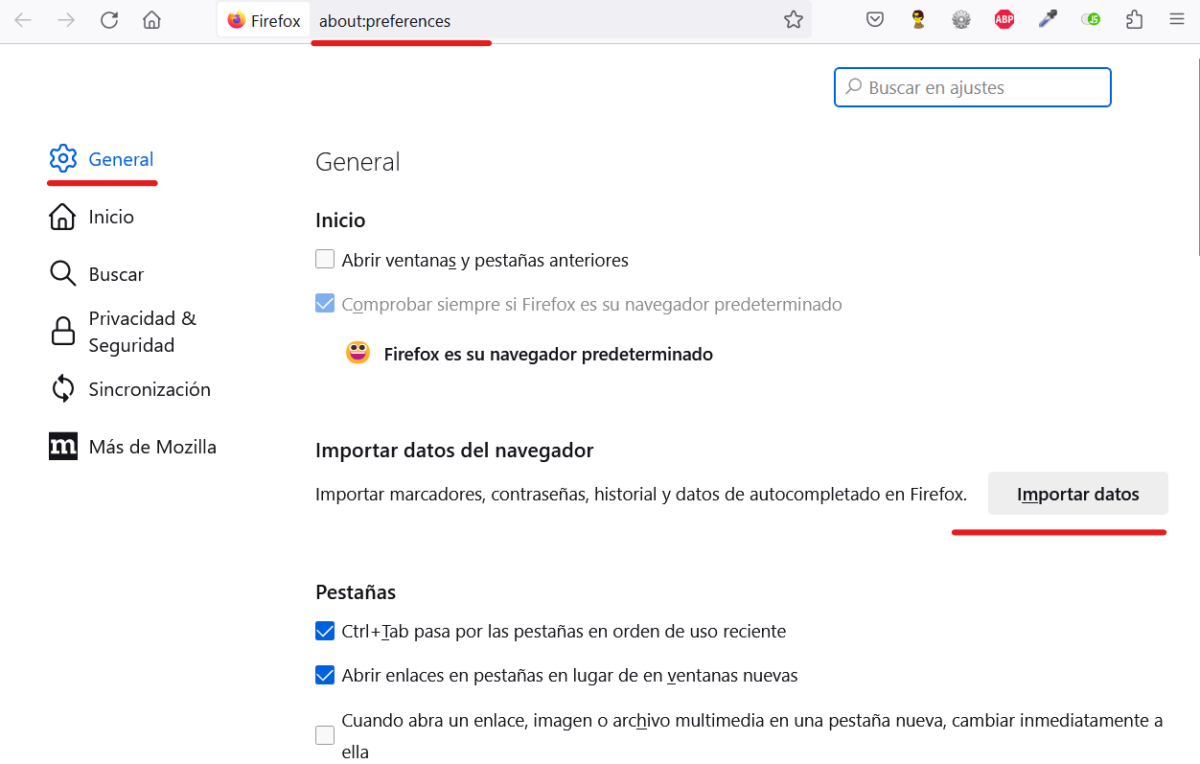
Task: Switch to the Firefox preferences tab
Action: pyautogui.click(x=263, y=19)
